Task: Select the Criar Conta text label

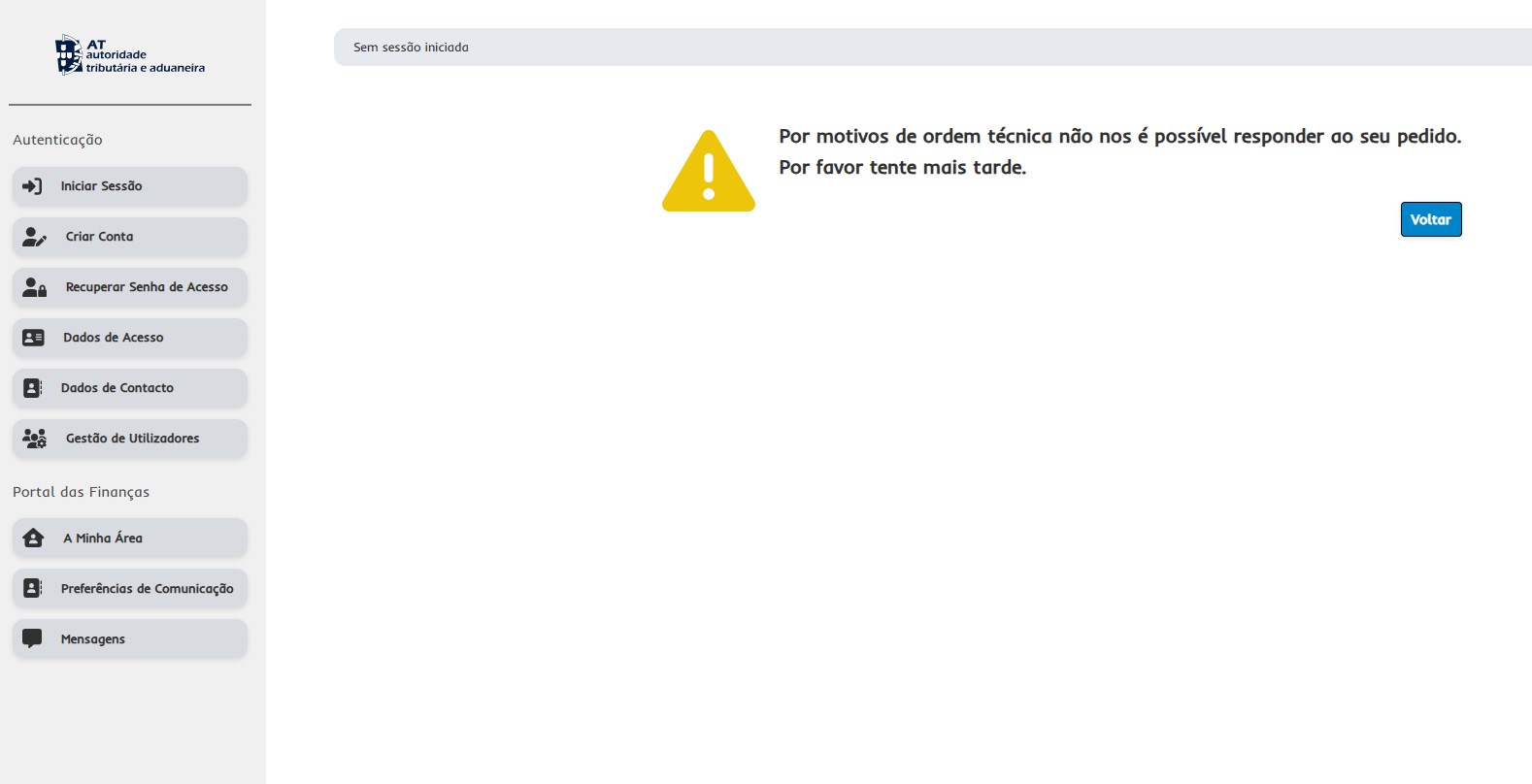Action: point(99,237)
